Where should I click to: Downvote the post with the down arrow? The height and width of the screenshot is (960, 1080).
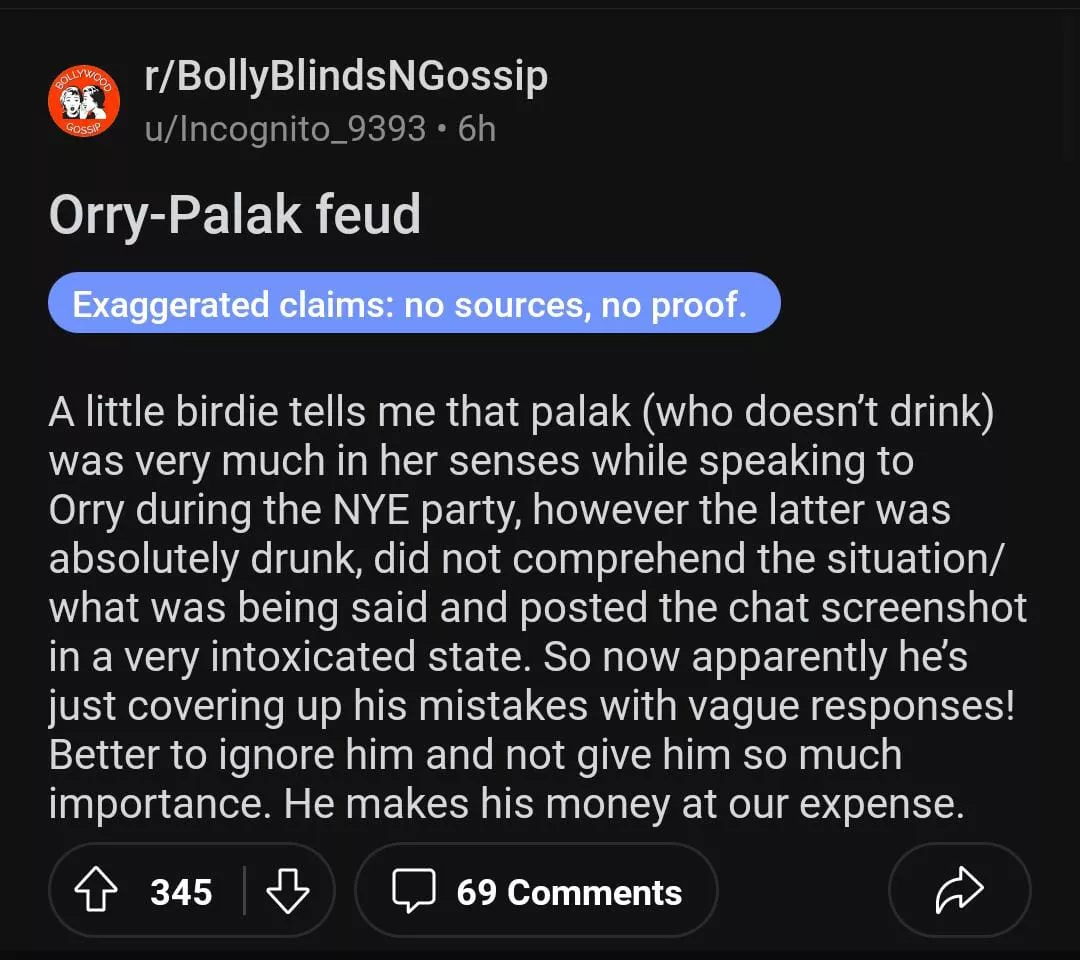(x=288, y=891)
